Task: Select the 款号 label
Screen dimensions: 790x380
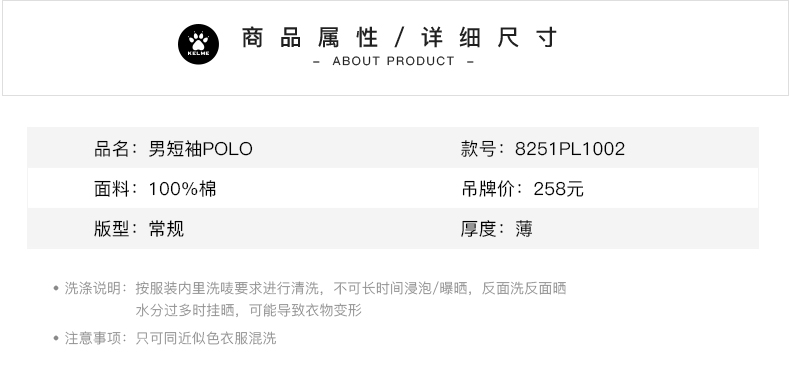Action: 478,149
